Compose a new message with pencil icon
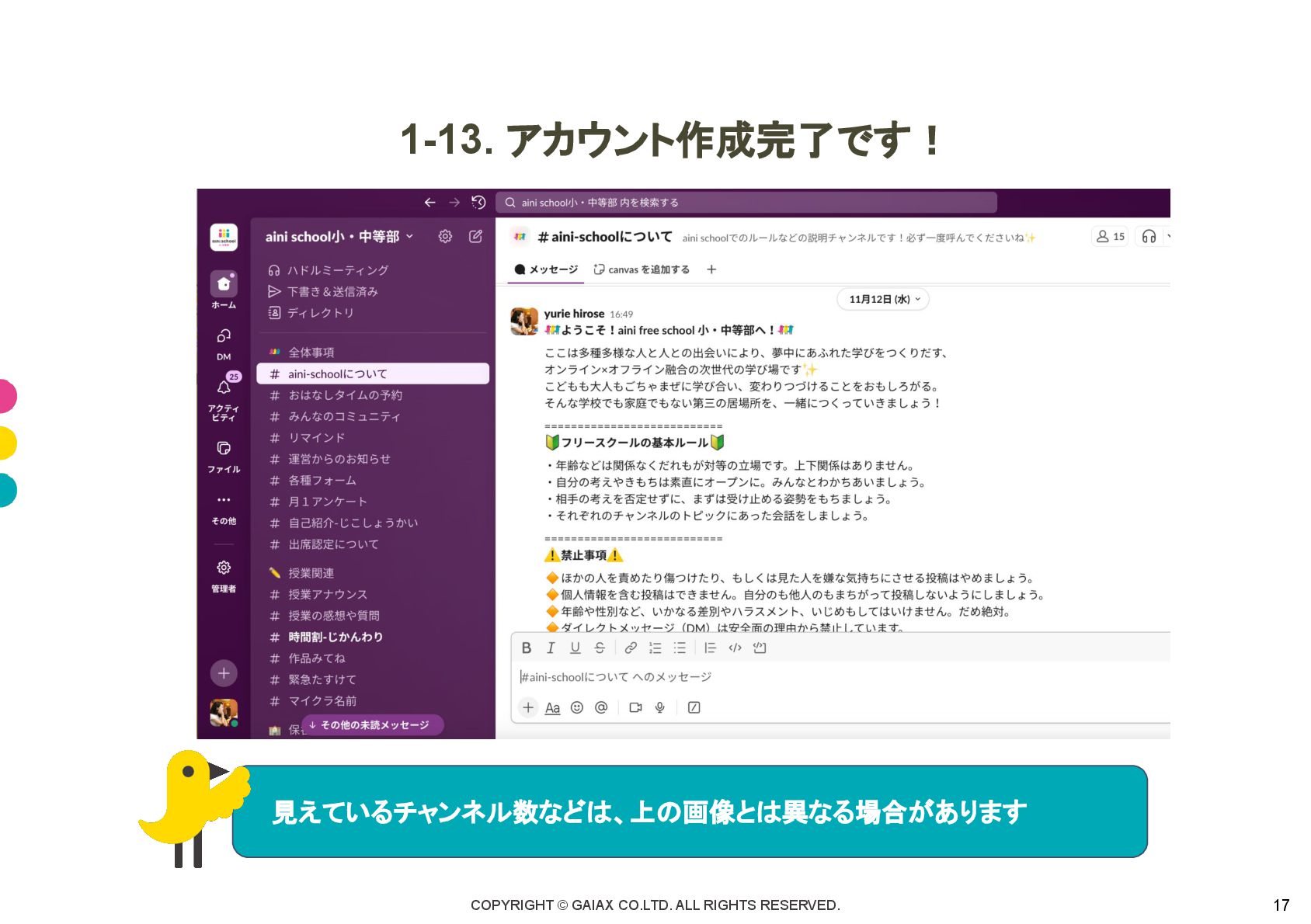1311x924 pixels. point(475,237)
